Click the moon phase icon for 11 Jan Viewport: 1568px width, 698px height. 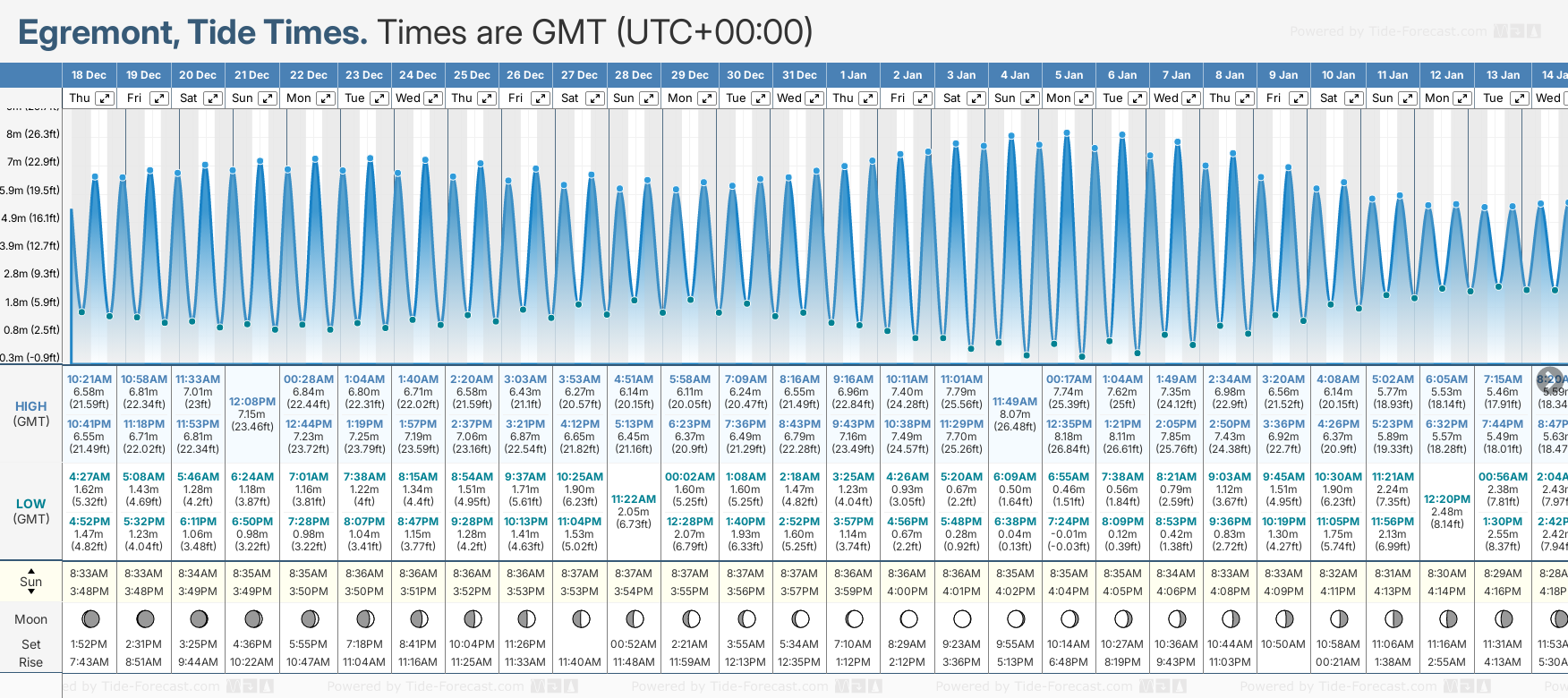1393,618
